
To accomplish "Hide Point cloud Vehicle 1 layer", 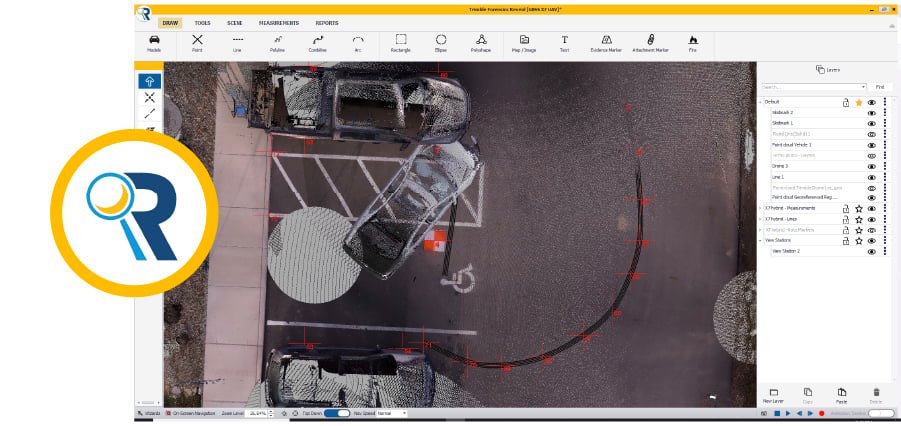I will (872, 145).
